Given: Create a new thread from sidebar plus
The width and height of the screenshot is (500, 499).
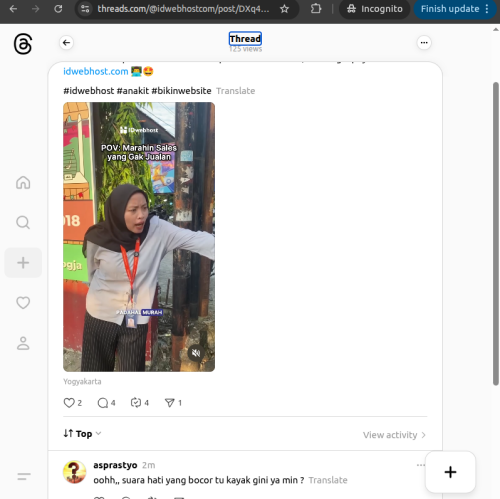Looking at the screenshot, I should tap(23, 263).
